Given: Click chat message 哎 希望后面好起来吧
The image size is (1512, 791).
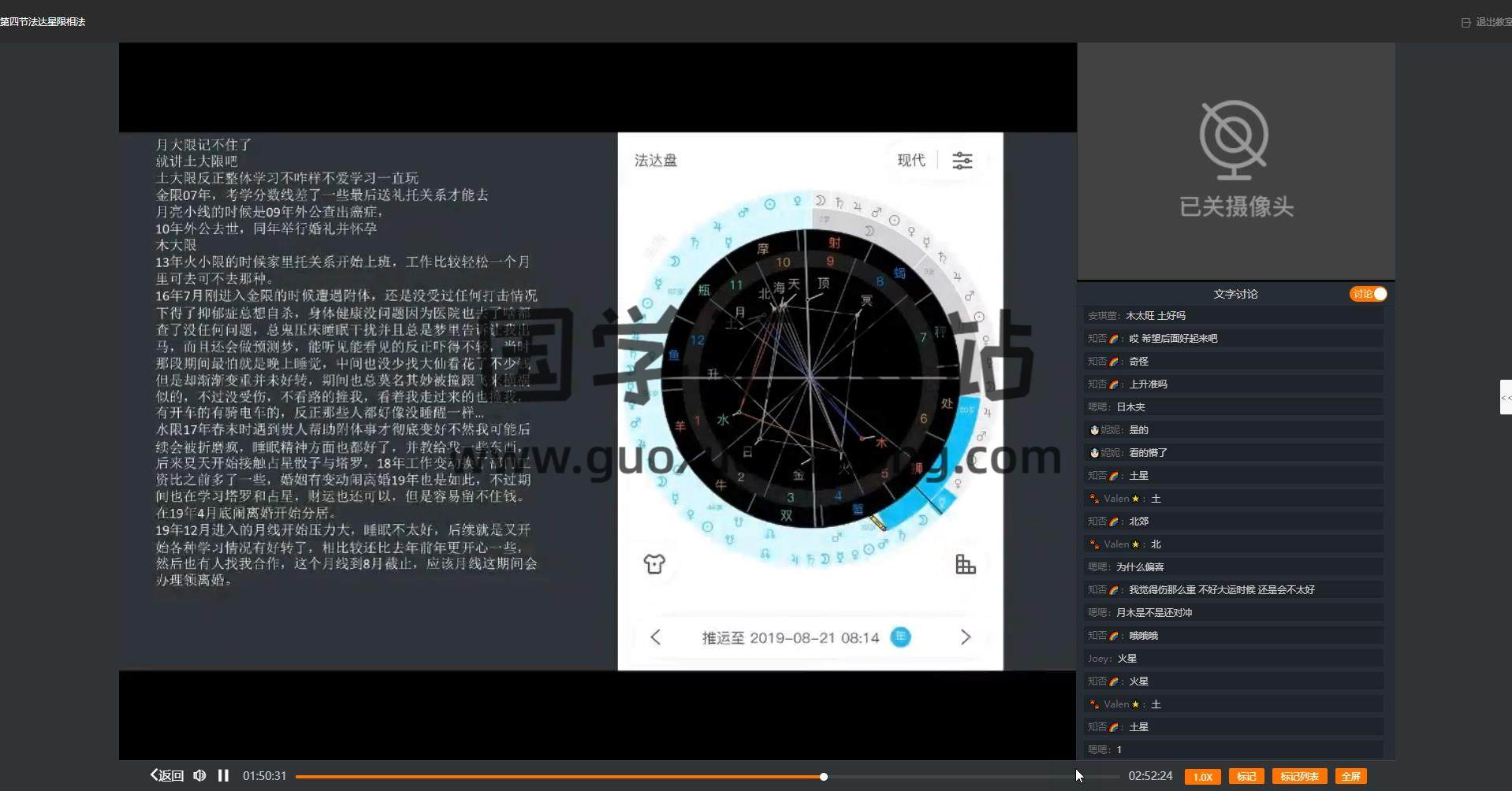Looking at the screenshot, I should 1173,339.
